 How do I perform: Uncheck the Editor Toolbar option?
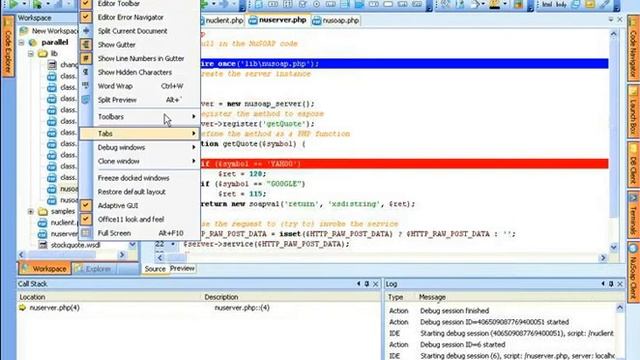tap(86, 4)
